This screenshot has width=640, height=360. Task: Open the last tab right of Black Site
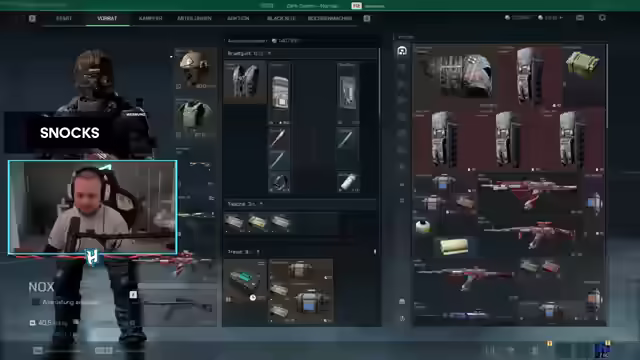330,18
